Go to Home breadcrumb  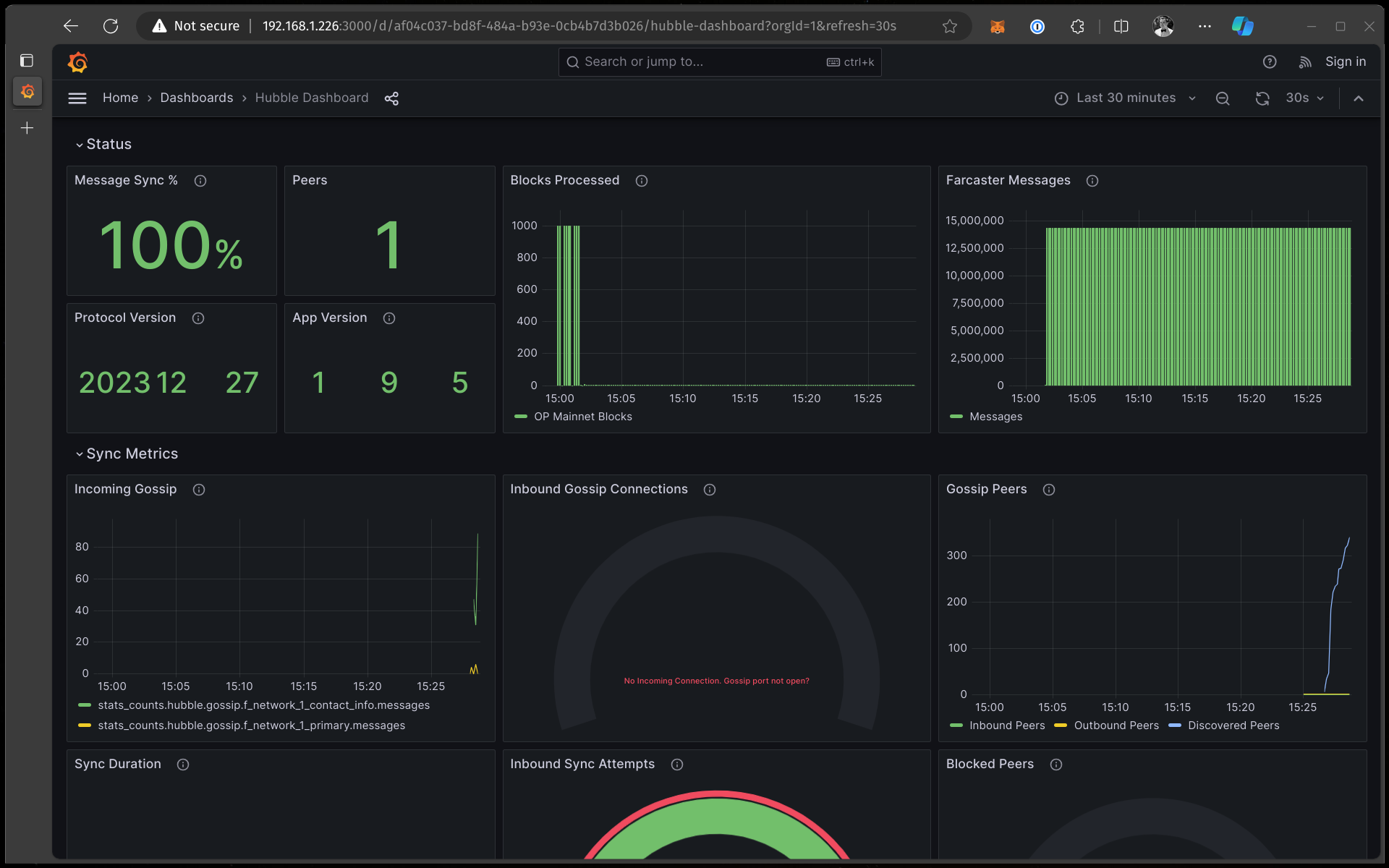click(120, 98)
